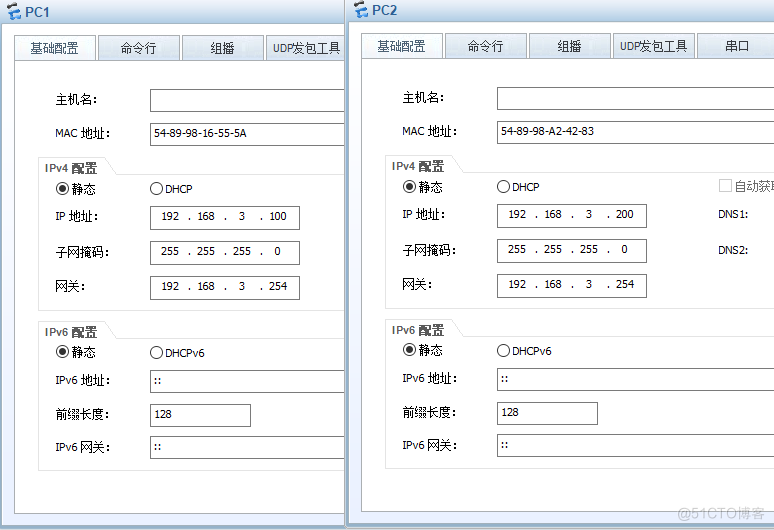Viewport: 774px width, 530px height.
Task: Click PC2 IP 地址 field 192.168.3.200
Action: point(572,216)
